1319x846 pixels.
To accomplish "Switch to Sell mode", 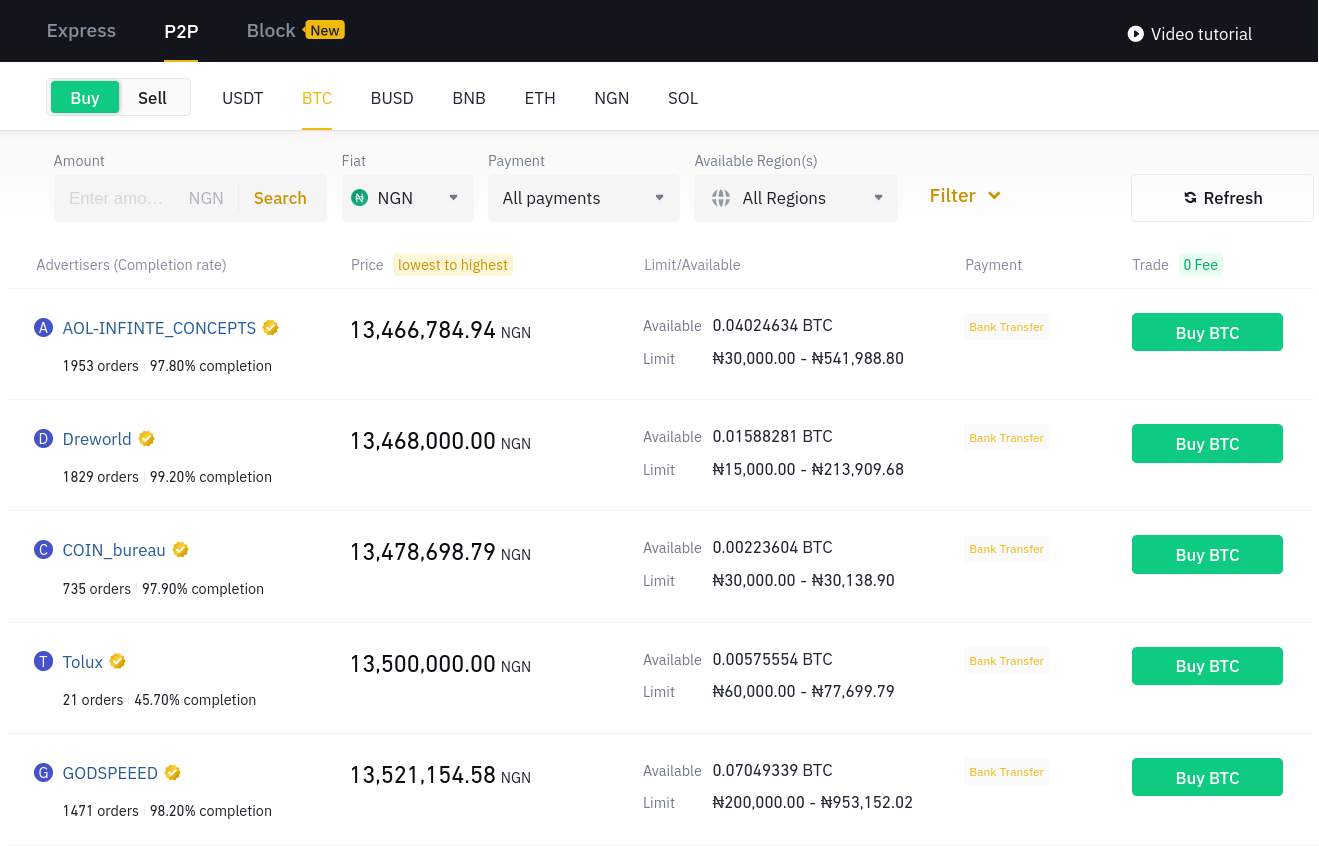I will 153,97.
